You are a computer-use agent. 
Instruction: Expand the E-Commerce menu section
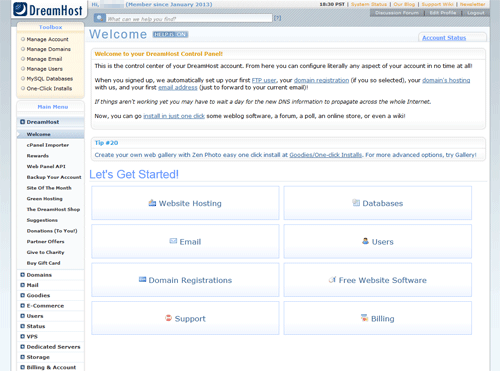pos(22,306)
